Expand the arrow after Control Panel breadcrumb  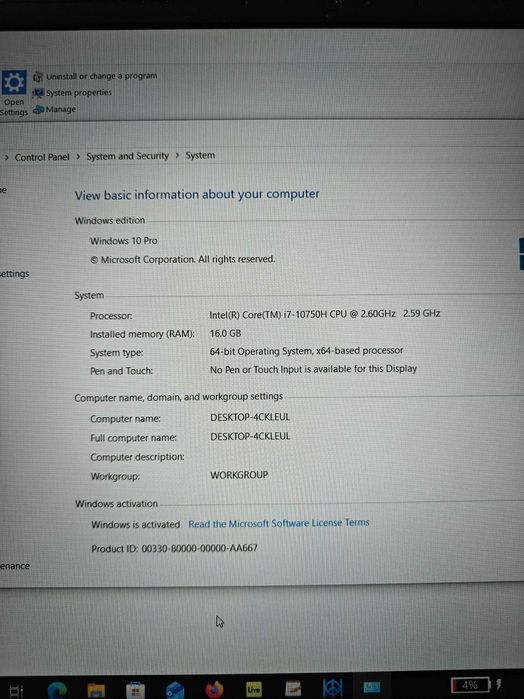[x=78, y=156]
